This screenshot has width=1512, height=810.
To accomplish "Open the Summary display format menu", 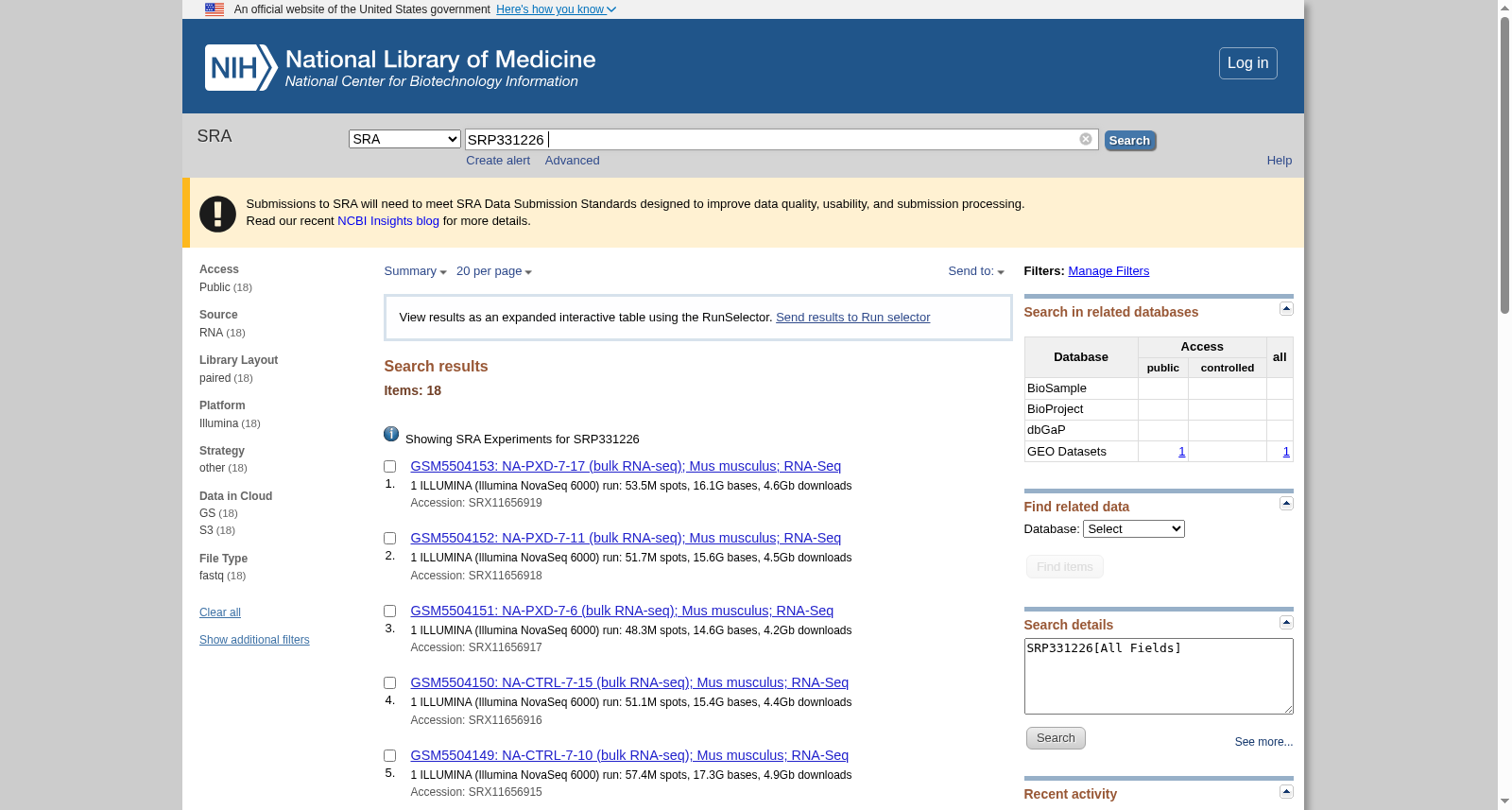I will (415, 271).
